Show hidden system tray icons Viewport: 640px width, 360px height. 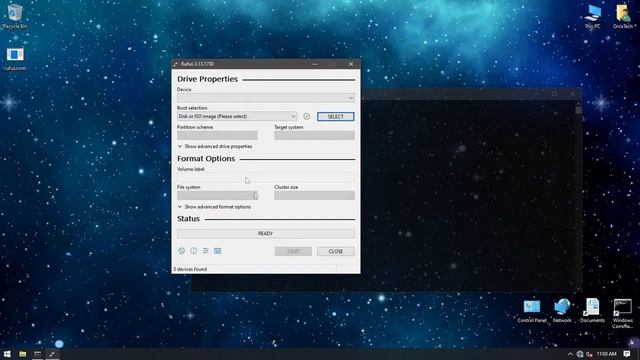(570, 354)
